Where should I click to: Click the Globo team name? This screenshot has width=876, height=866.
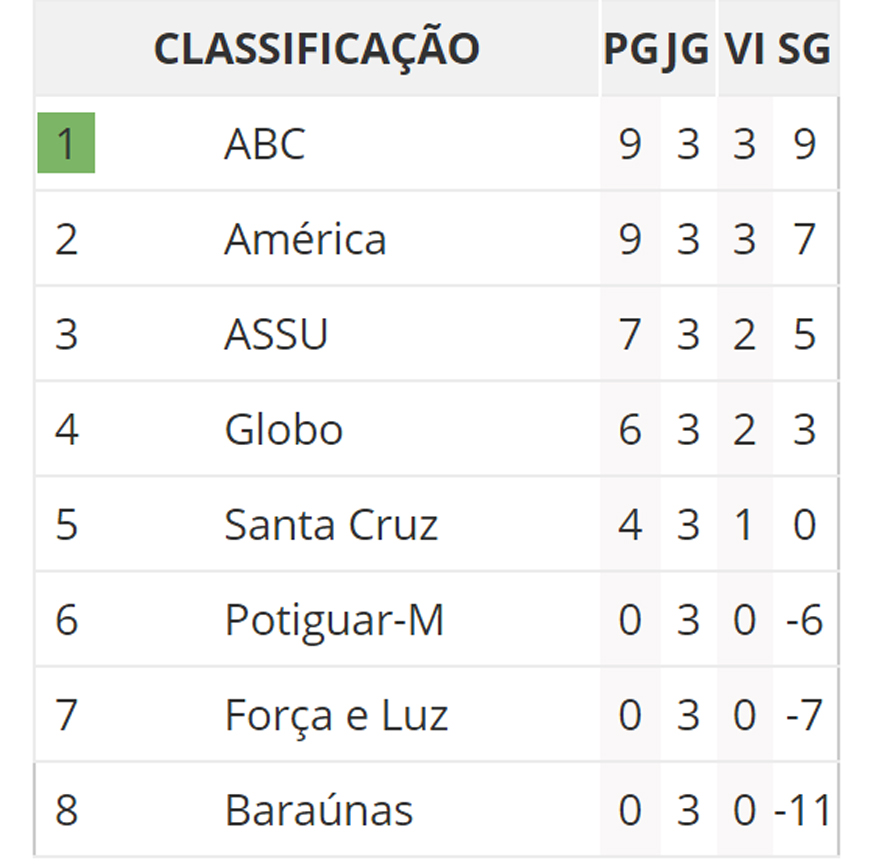click(x=284, y=429)
